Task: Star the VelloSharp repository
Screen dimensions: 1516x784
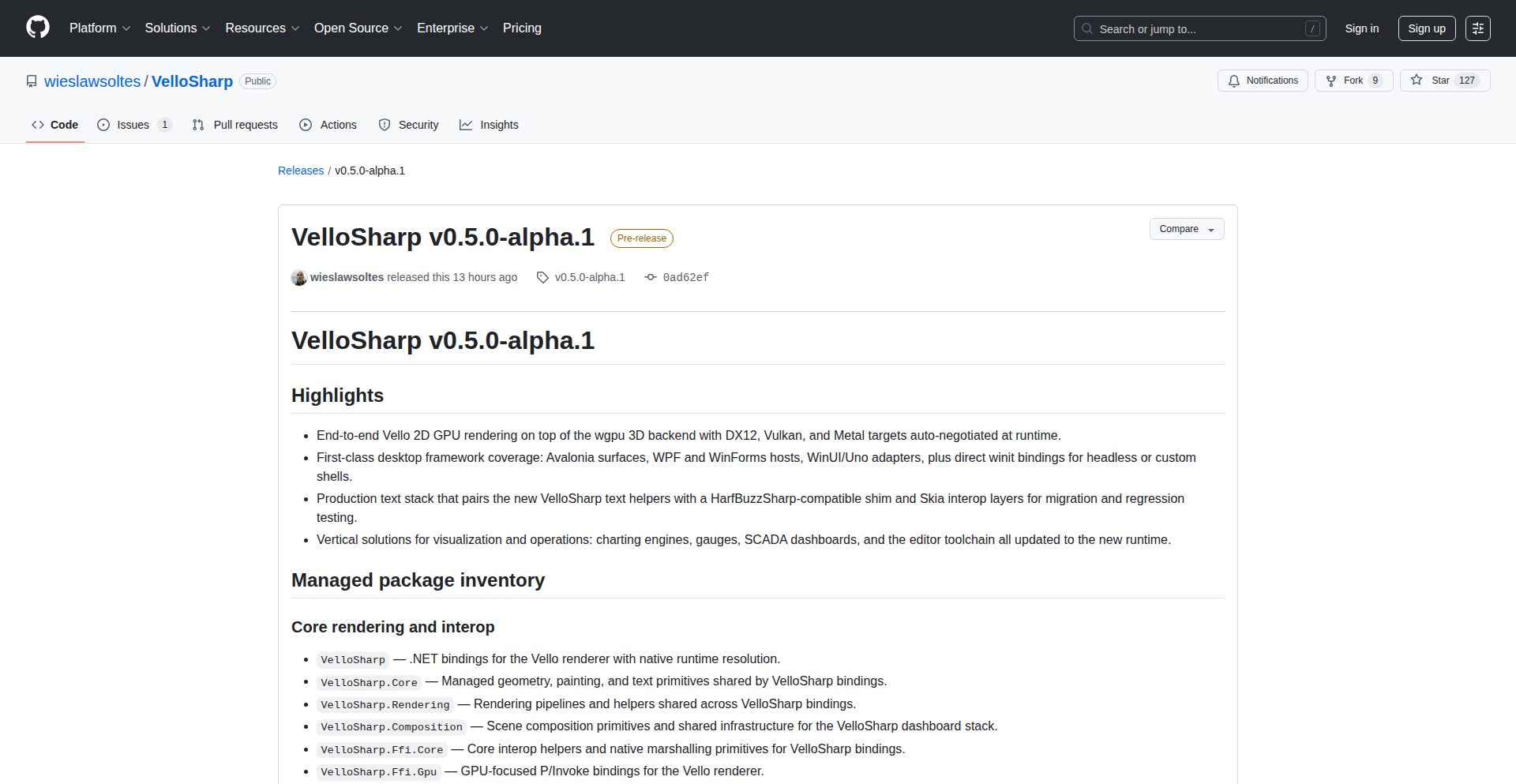Action: (x=1432, y=81)
